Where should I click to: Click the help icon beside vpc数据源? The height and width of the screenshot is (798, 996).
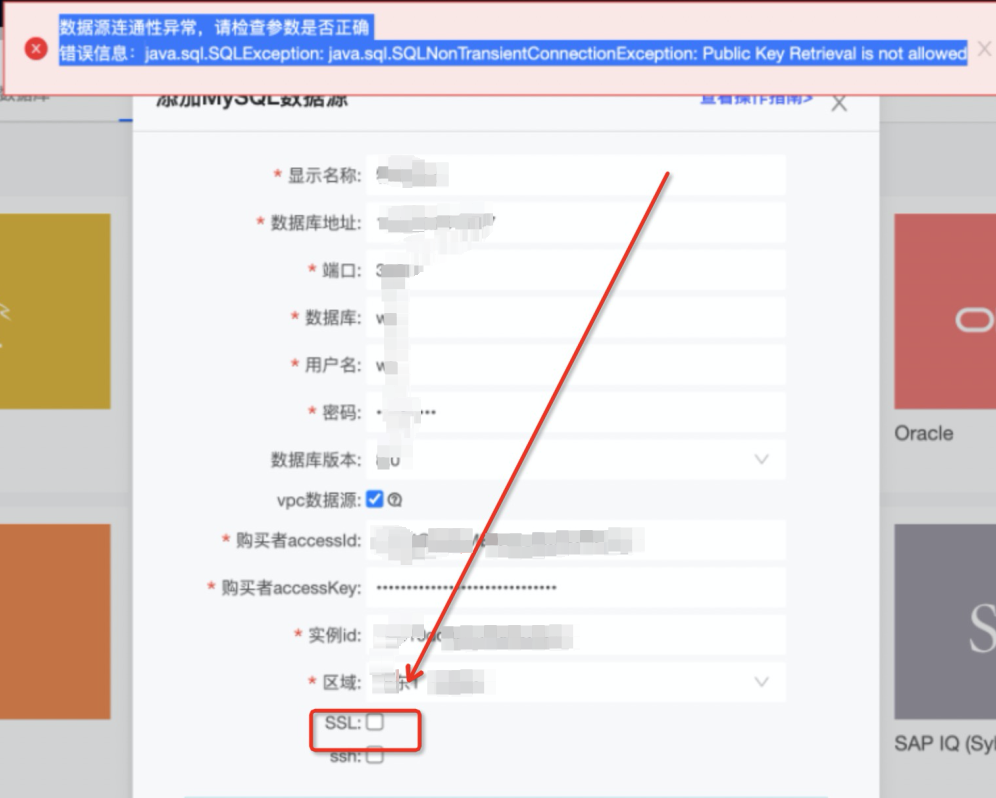pyautogui.click(x=395, y=500)
